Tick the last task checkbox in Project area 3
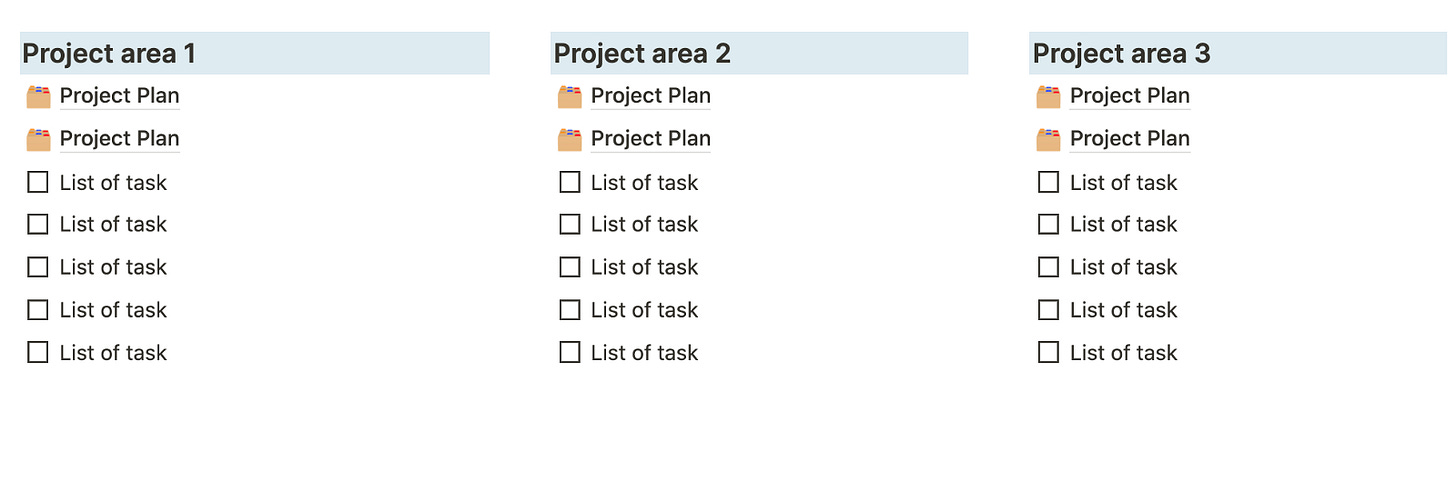The height and width of the screenshot is (482, 1456). tap(1049, 352)
